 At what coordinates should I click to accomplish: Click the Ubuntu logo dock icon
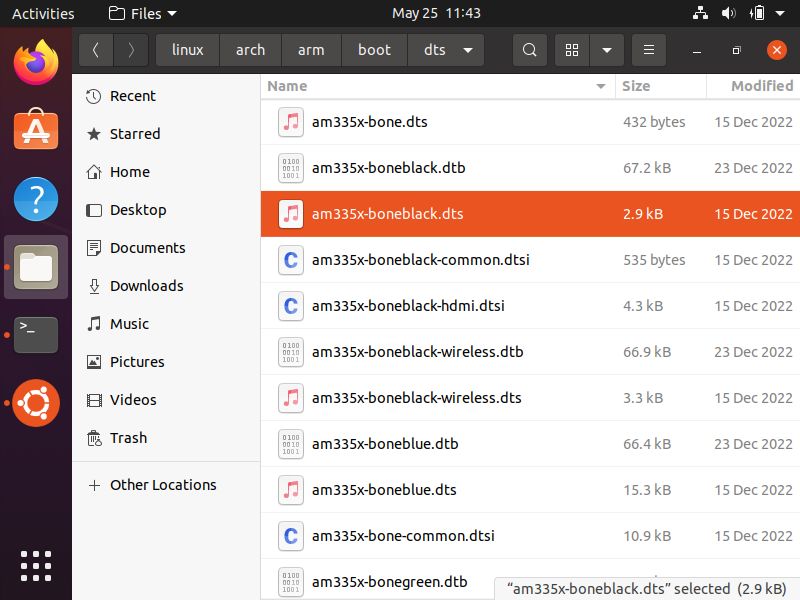[36, 403]
